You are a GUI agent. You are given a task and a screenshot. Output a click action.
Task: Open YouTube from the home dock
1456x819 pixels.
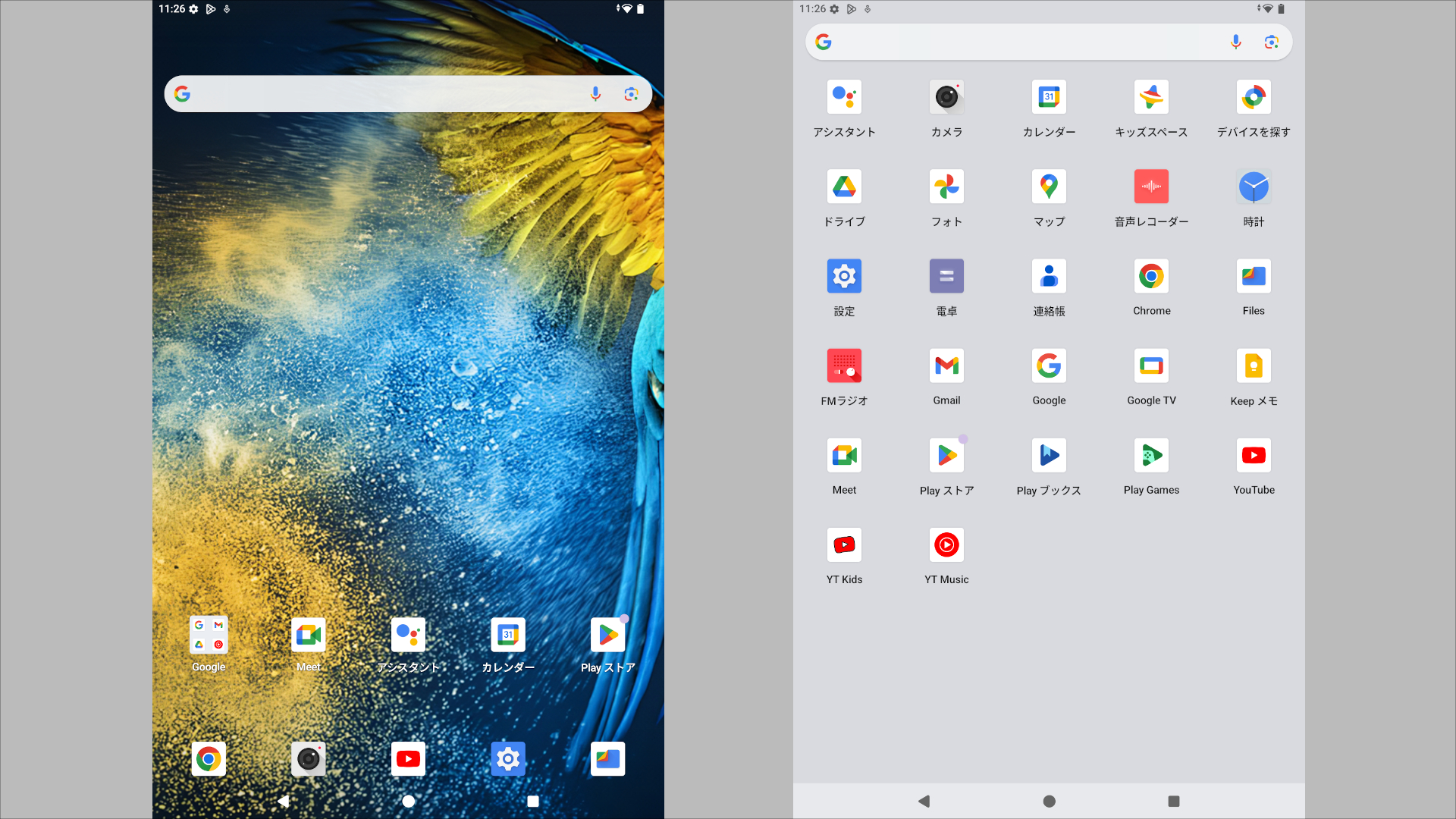(x=408, y=759)
